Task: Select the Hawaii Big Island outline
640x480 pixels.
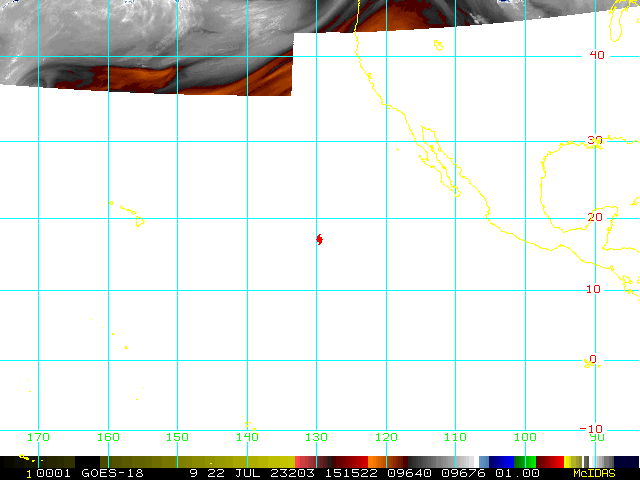Action: 140,222
